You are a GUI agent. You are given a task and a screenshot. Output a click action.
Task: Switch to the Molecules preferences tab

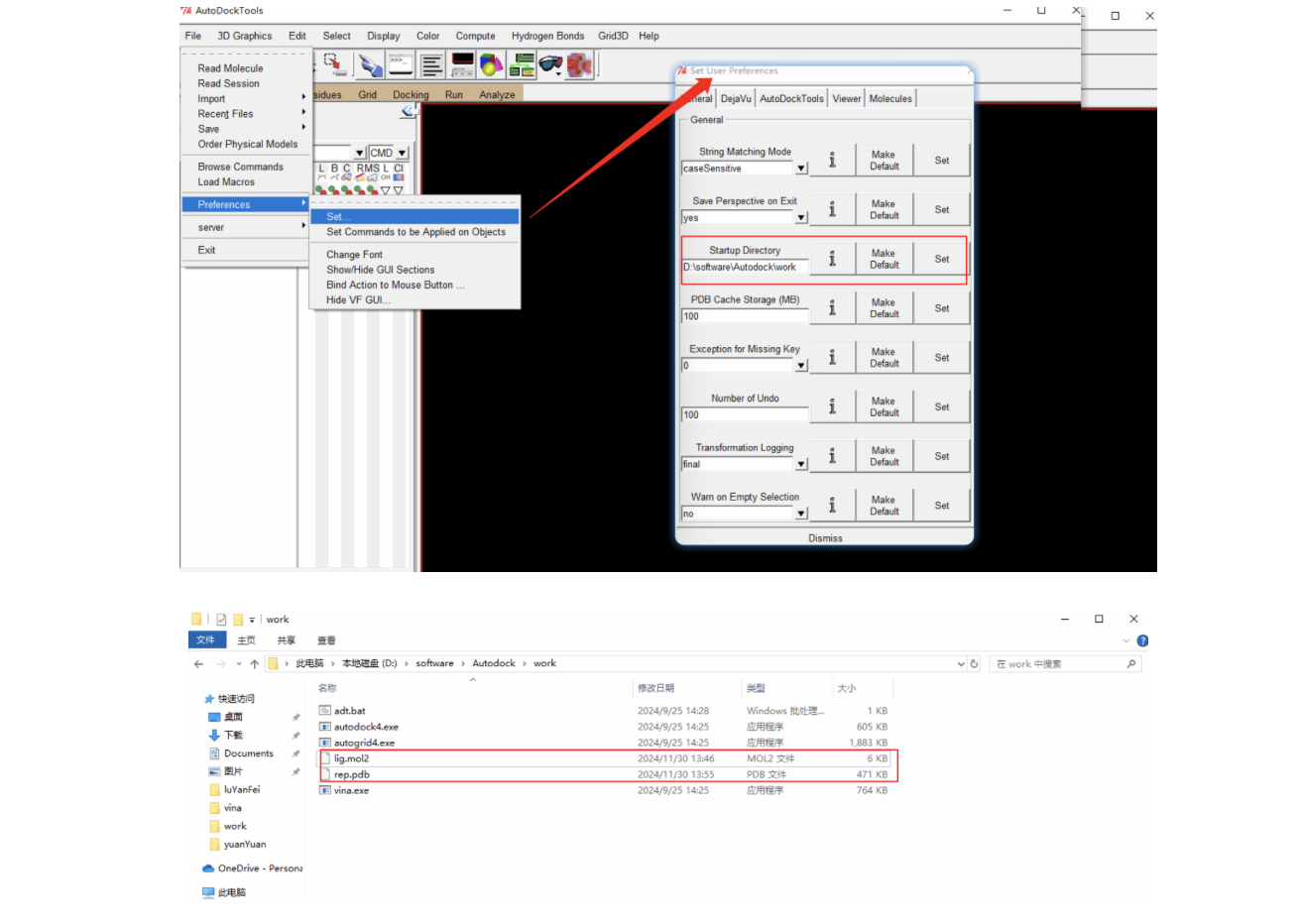pyautogui.click(x=890, y=98)
